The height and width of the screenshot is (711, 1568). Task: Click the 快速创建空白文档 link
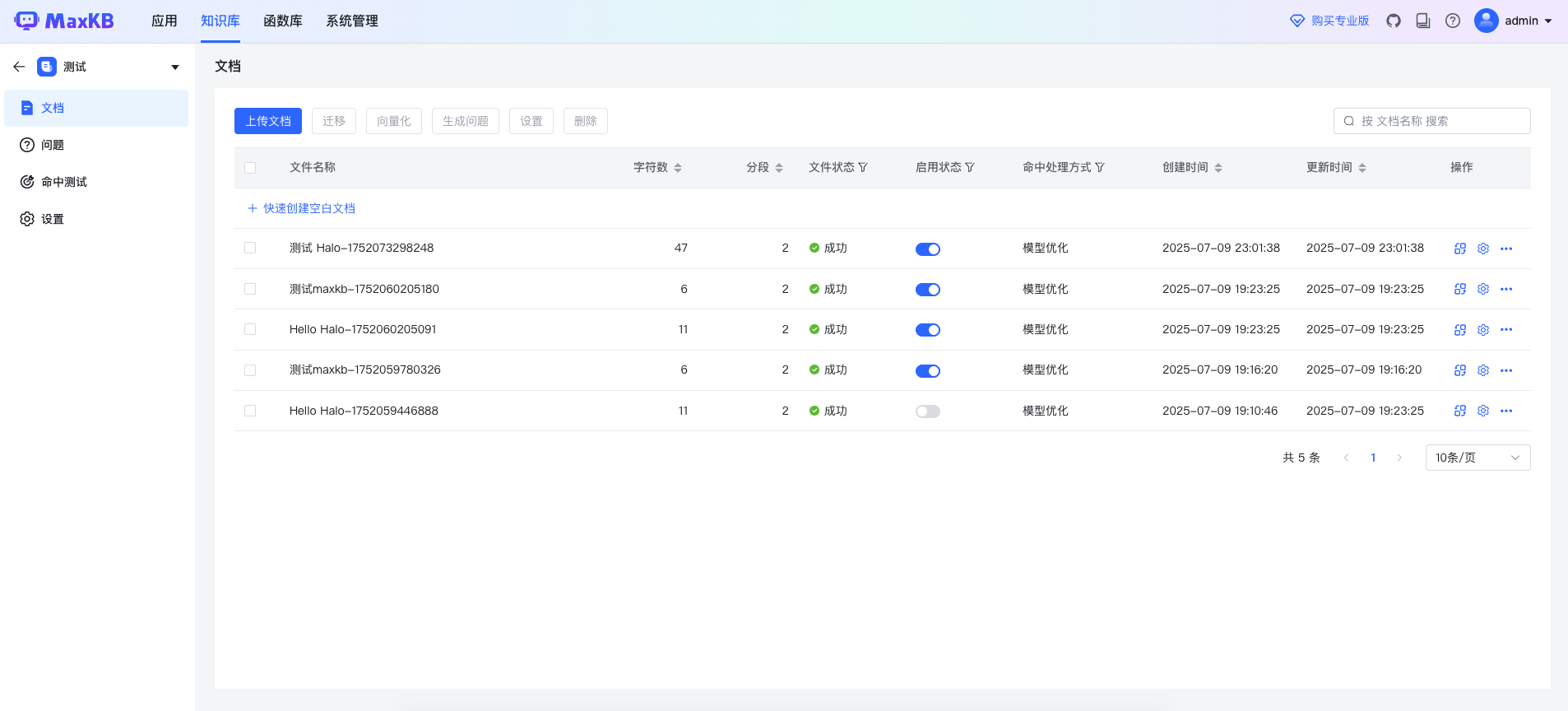pyautogui.click(x=301, y=208)
